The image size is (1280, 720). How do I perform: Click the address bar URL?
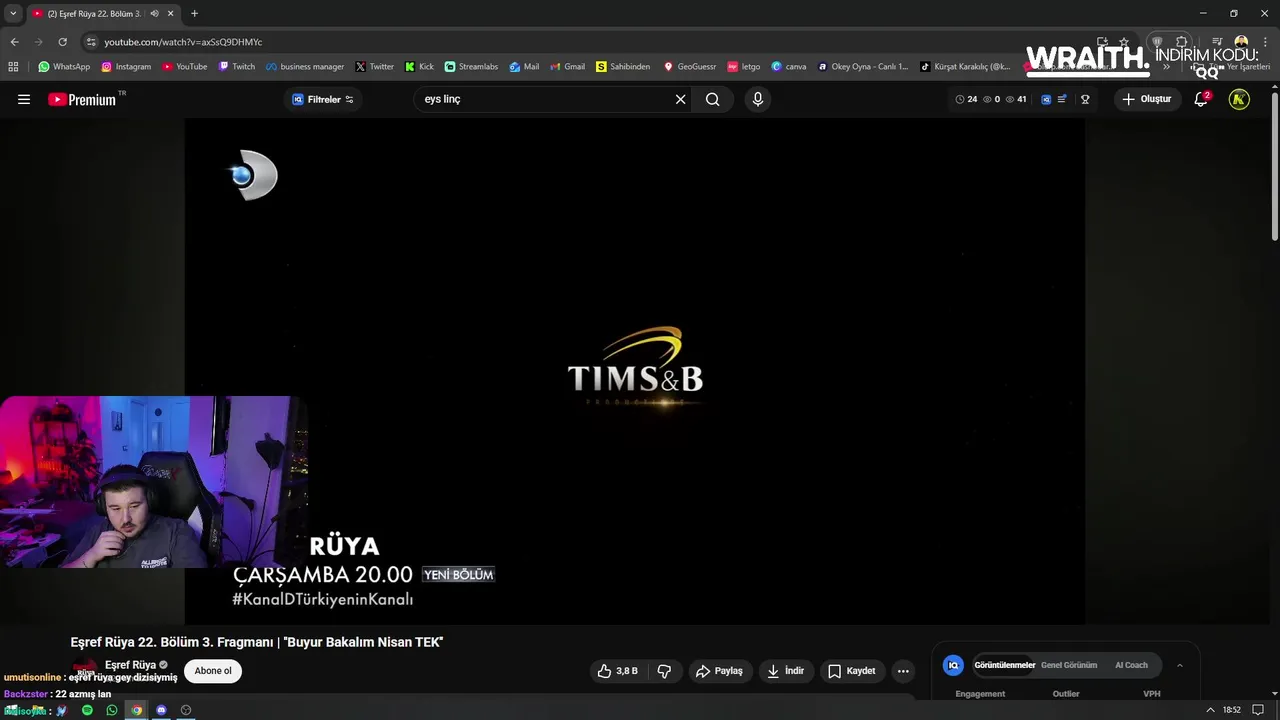click(183, 42)
